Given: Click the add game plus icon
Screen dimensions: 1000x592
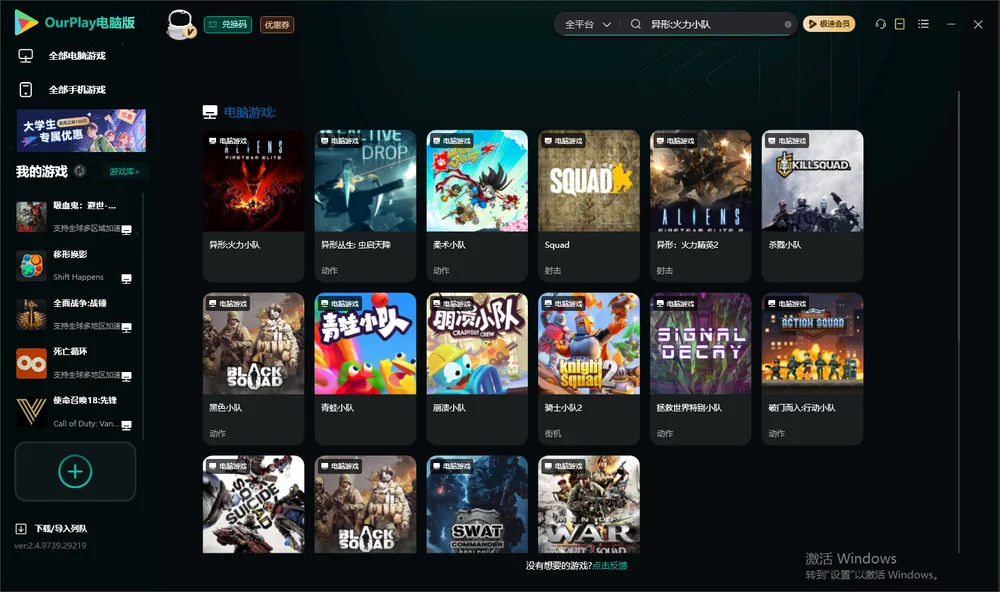Looking at the screenshot, I should tap(75, 471).
